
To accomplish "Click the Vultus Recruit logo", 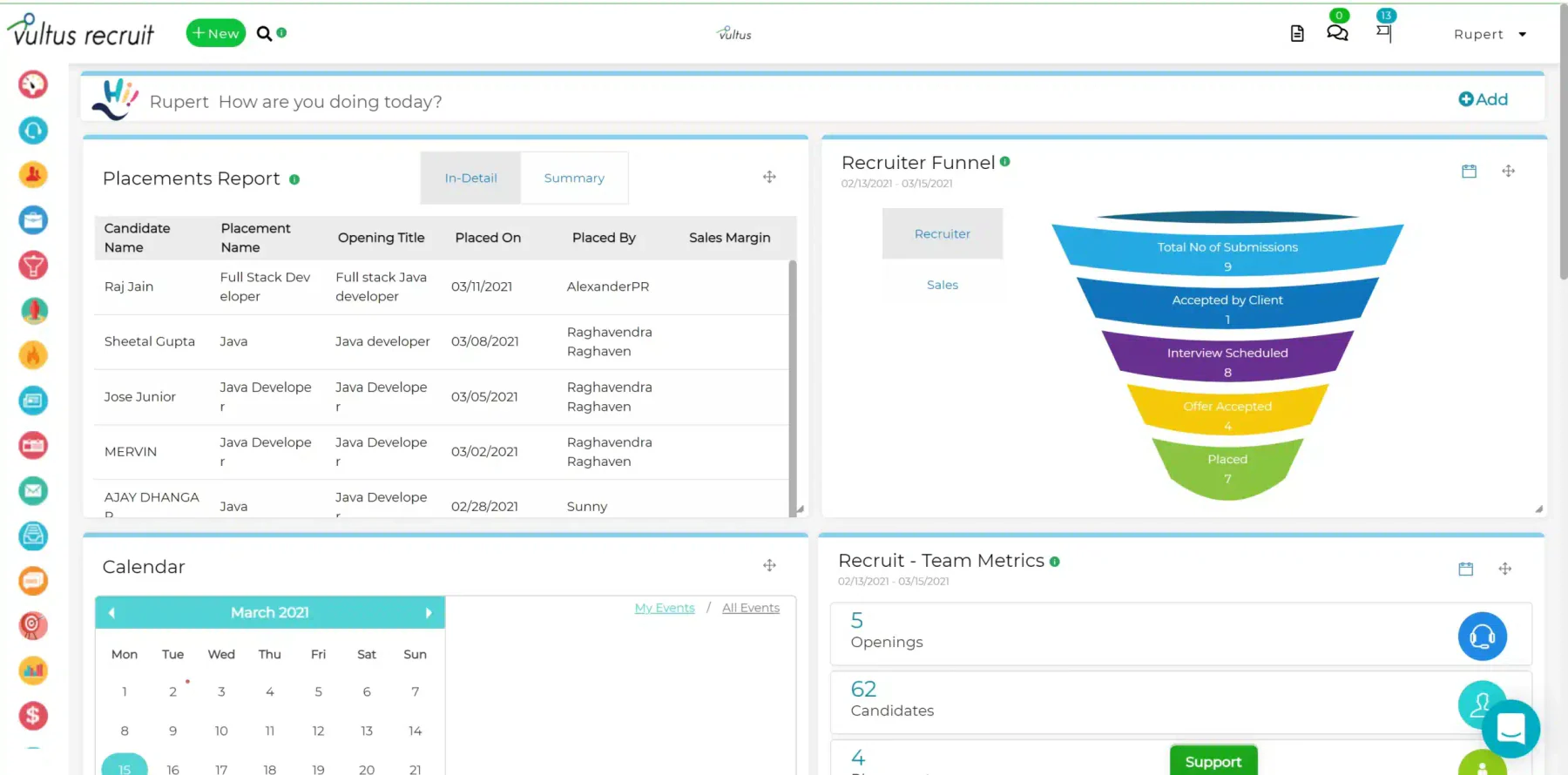I will (x=81, y=30).
